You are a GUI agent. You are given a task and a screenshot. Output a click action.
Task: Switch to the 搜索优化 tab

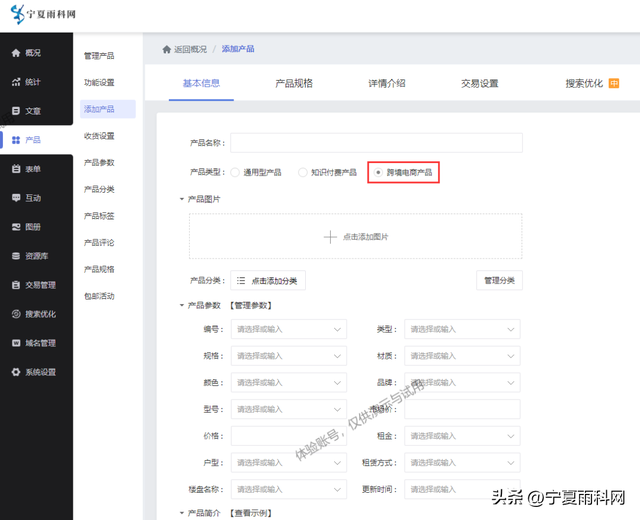click(584, 83)
